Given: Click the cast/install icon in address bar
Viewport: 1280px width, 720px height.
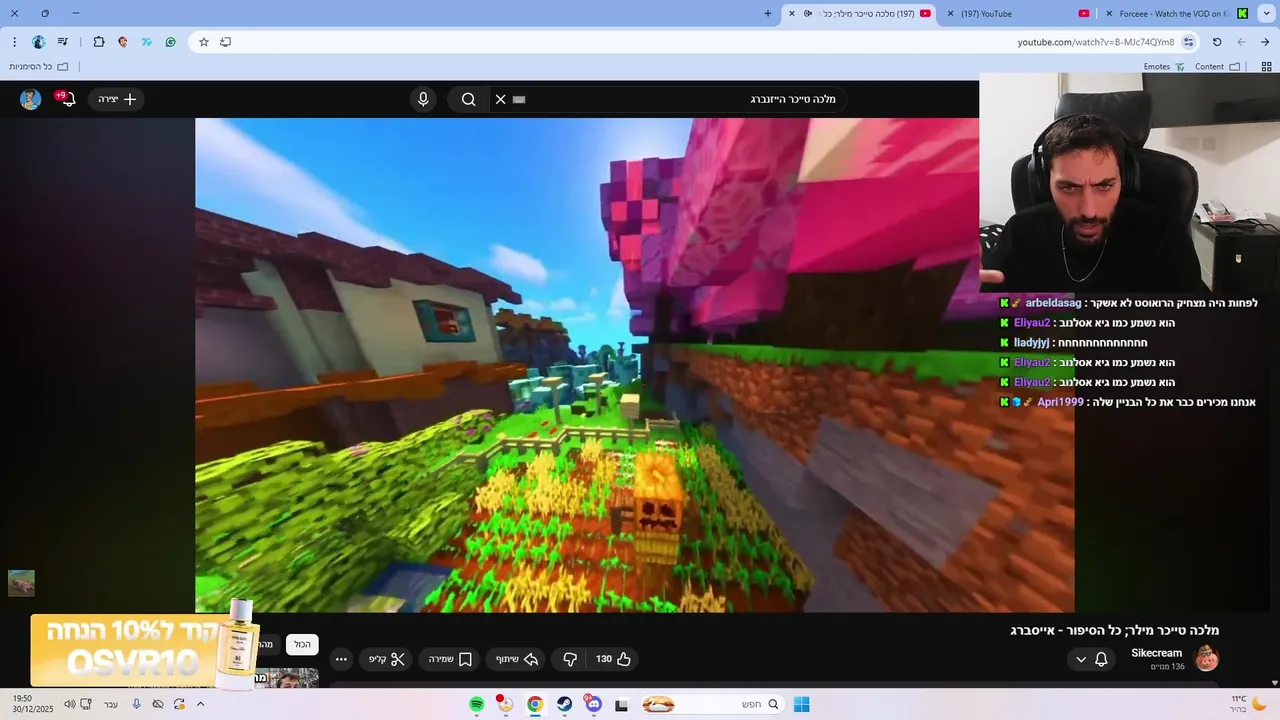Looking at the screenshot, I should [226, 42].
